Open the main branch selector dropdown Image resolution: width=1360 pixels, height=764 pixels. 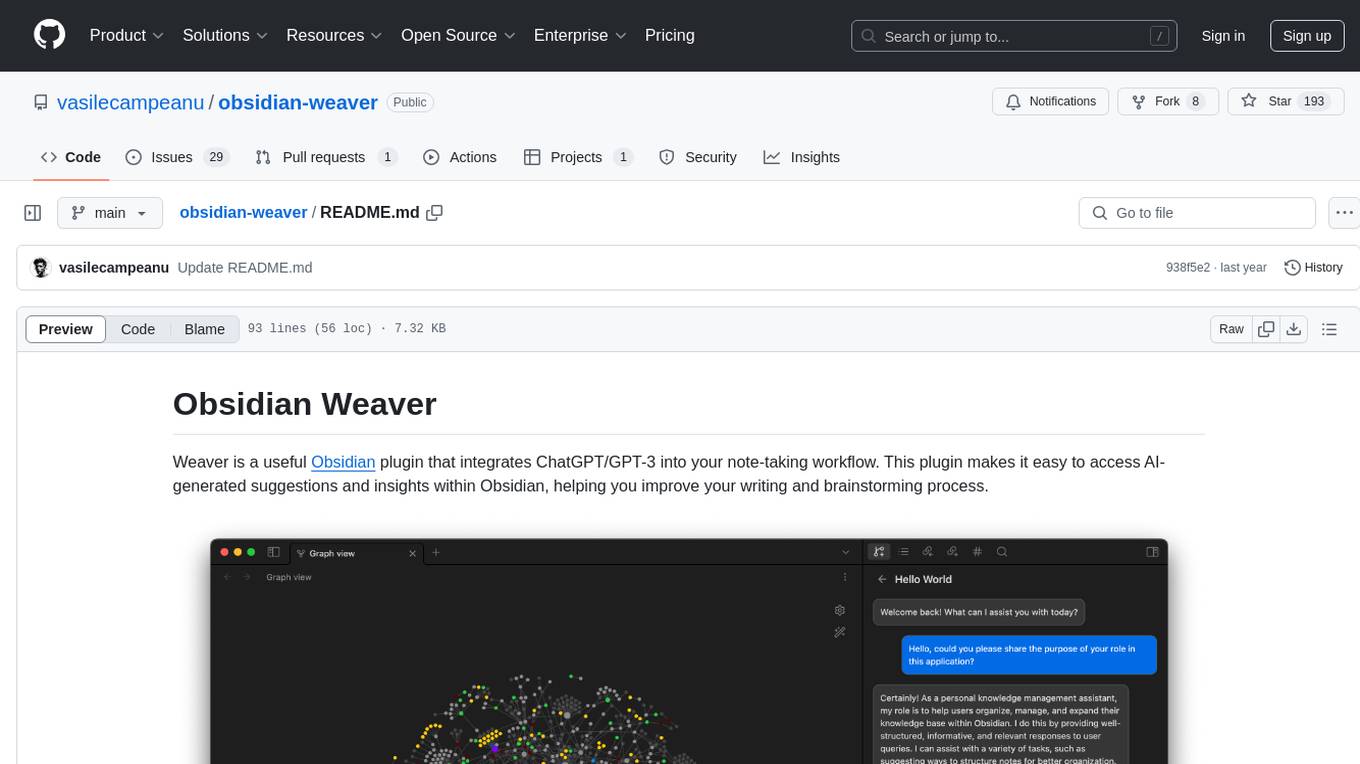pyautogui.click(x=109, y=213)
